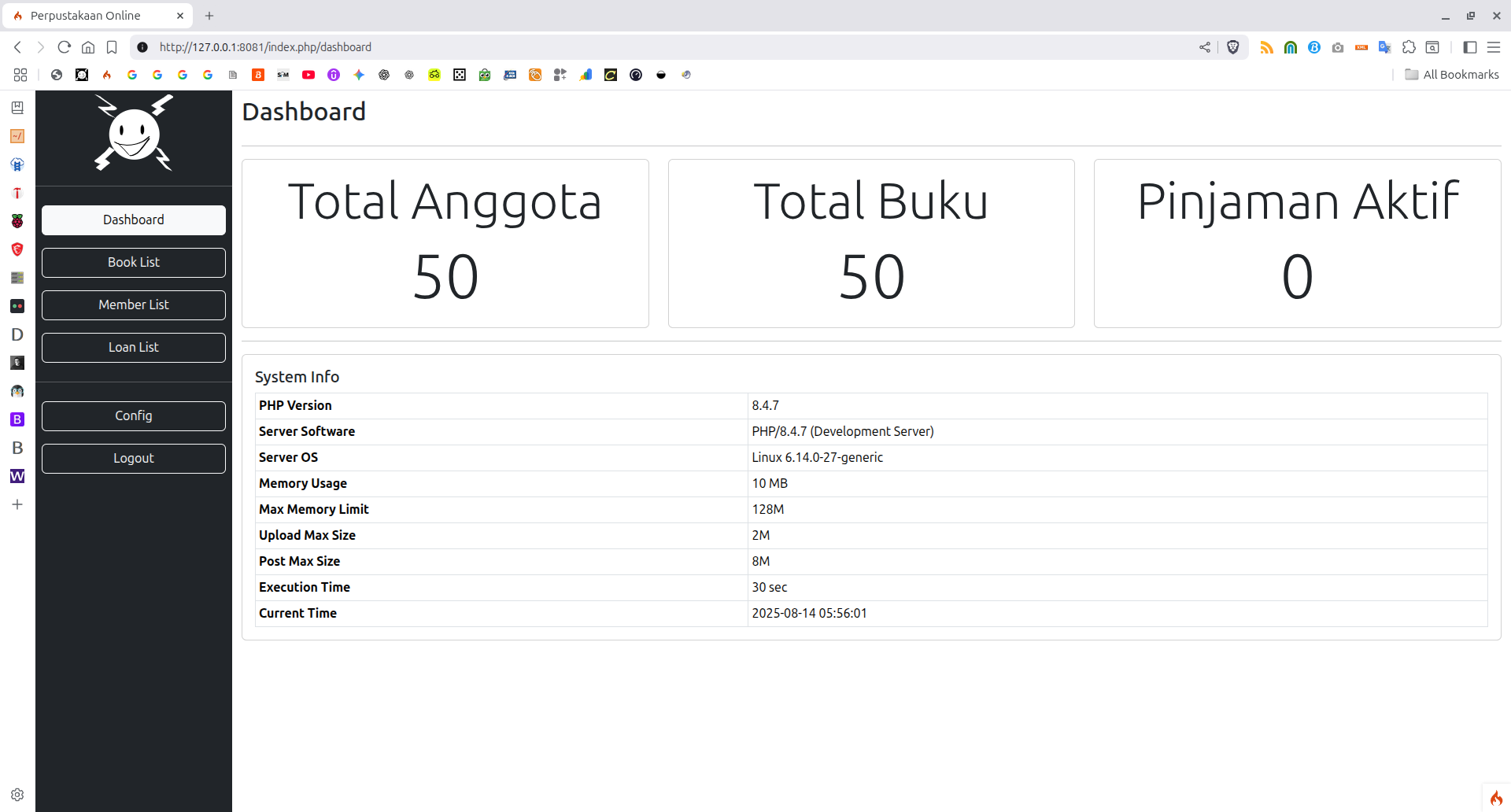The width and height of the screenshot is (1511, 812).
Task: Open sidebar settings gear icon
Action: (x=17, y=795)
